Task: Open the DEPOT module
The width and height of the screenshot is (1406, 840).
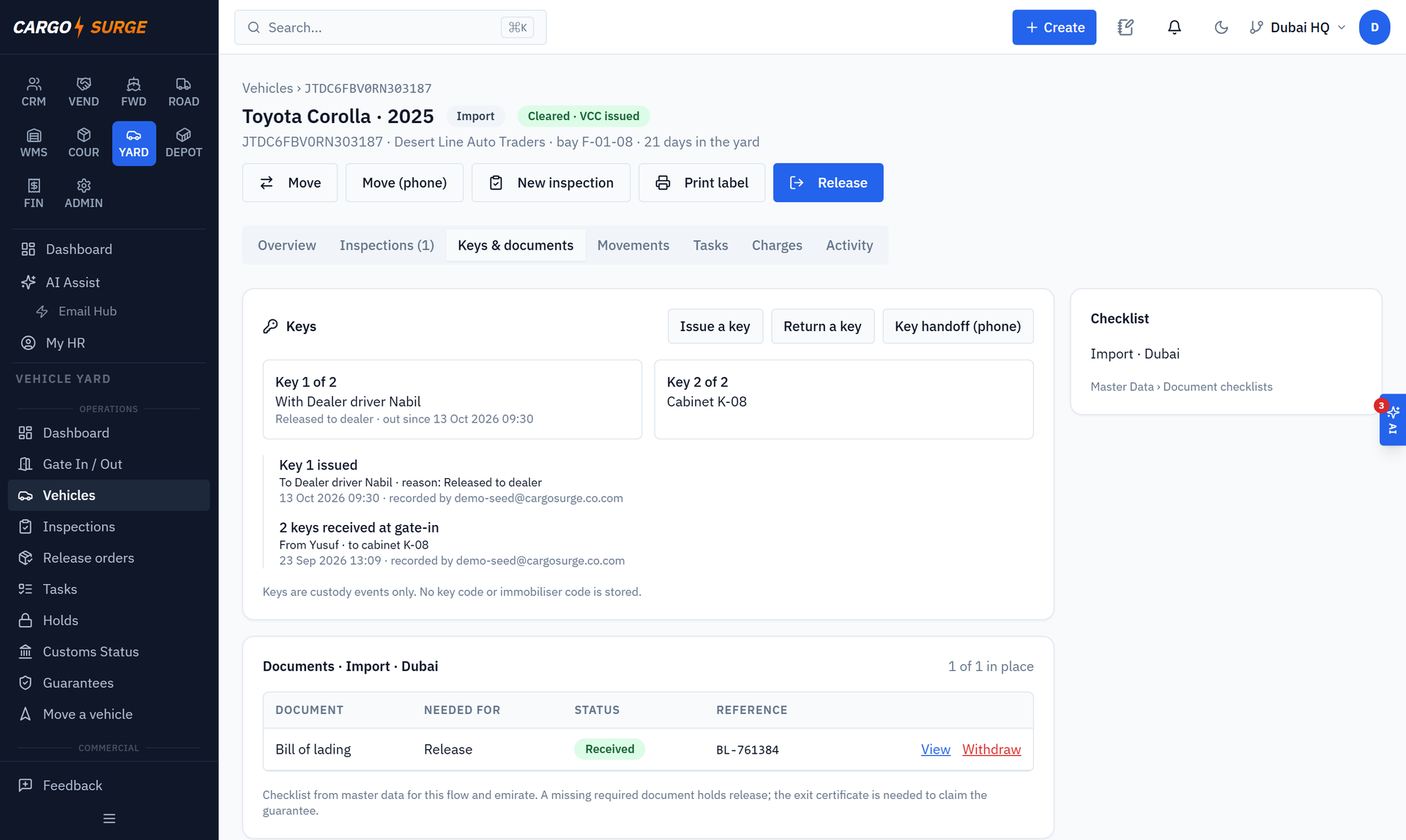Action: [x=184, y=143]
